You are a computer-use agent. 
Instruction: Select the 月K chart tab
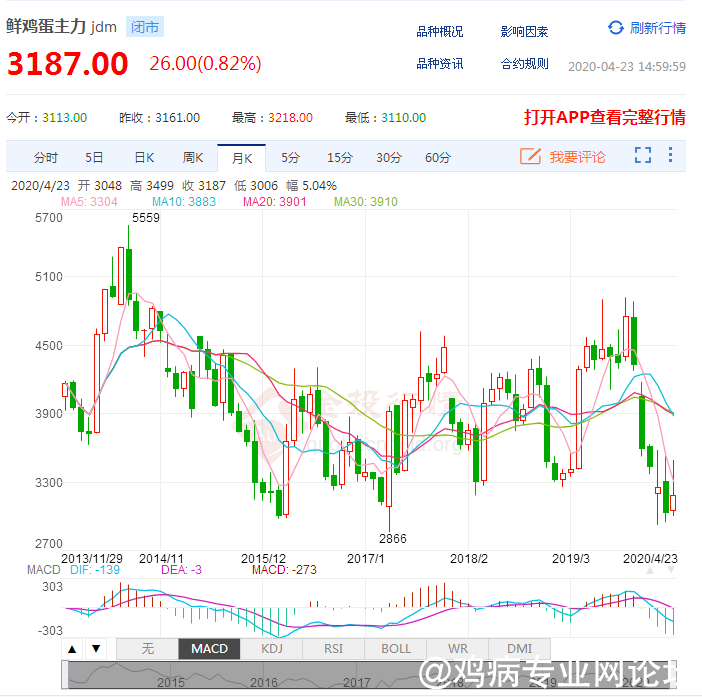242,158
